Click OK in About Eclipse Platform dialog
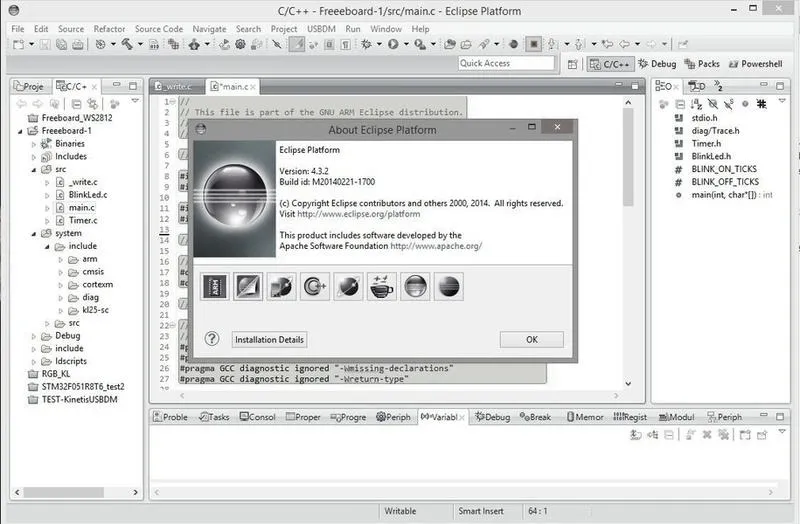Image resolution: width=800 pixels, height=524 pixels. 532,339
